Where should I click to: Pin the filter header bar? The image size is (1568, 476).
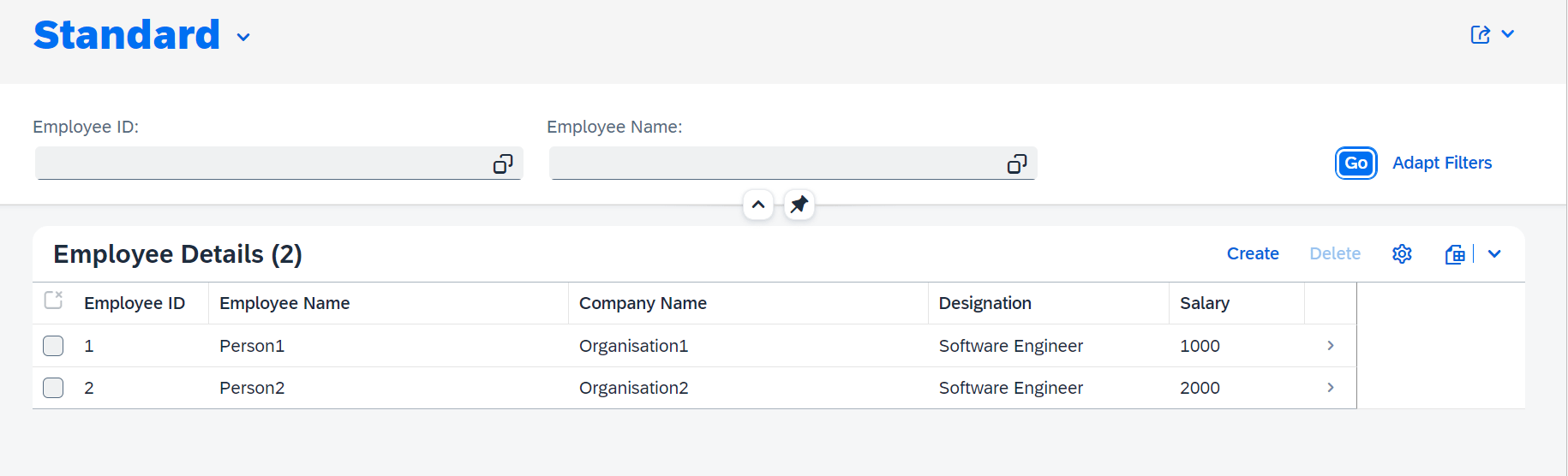[799, 205]
